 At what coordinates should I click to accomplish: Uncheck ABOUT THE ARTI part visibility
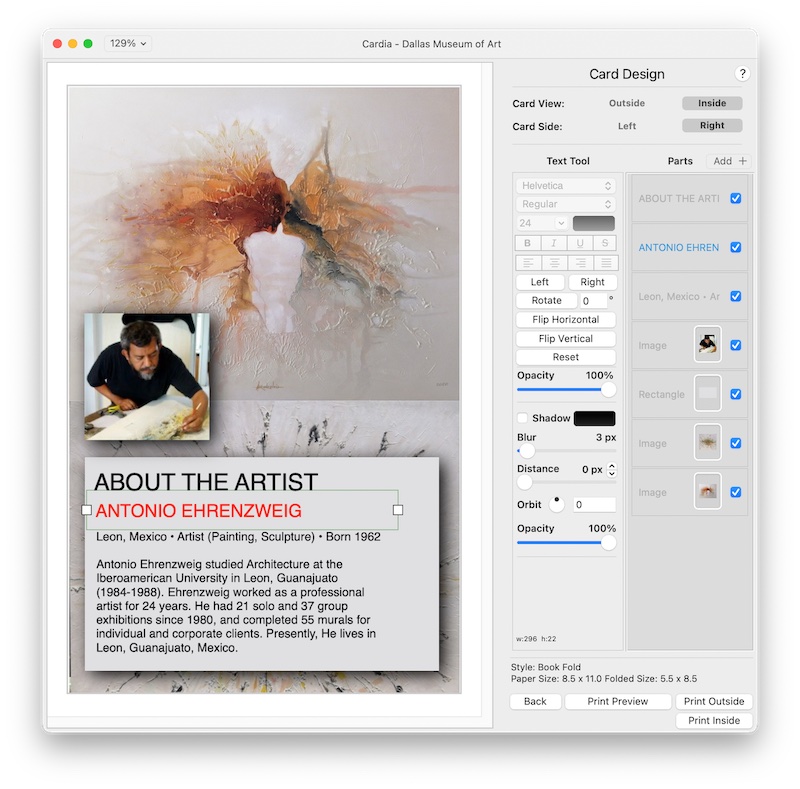(x=736, y=198)
